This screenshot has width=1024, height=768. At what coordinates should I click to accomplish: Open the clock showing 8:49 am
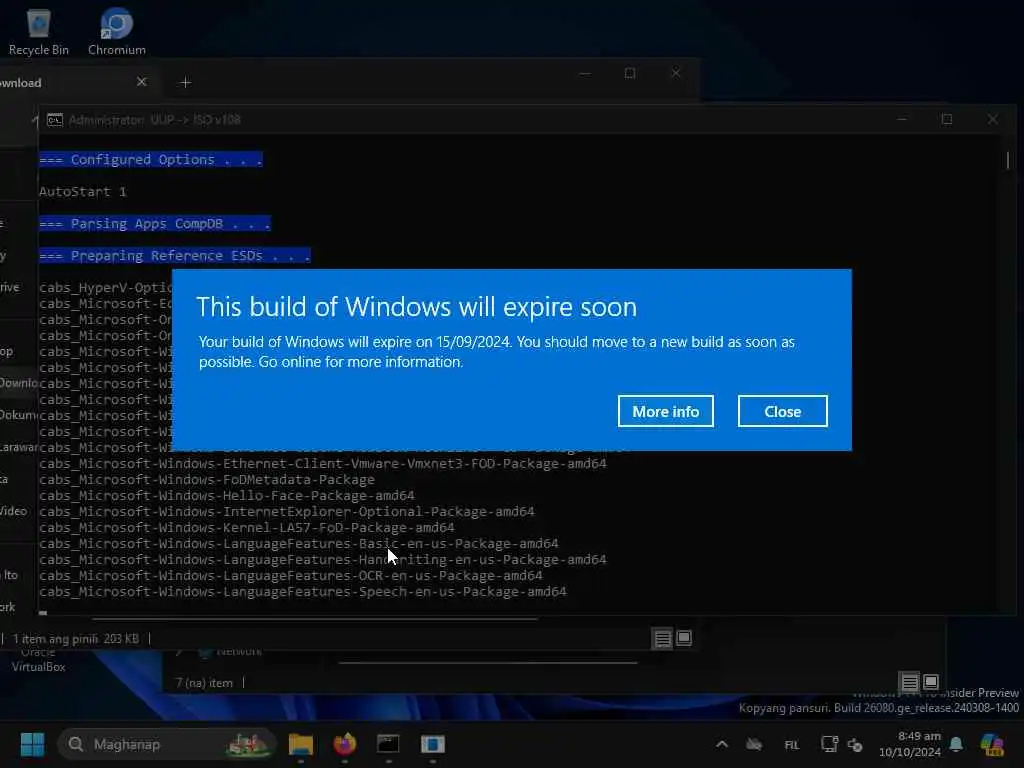pyautogui.click(x=910, y=744)
